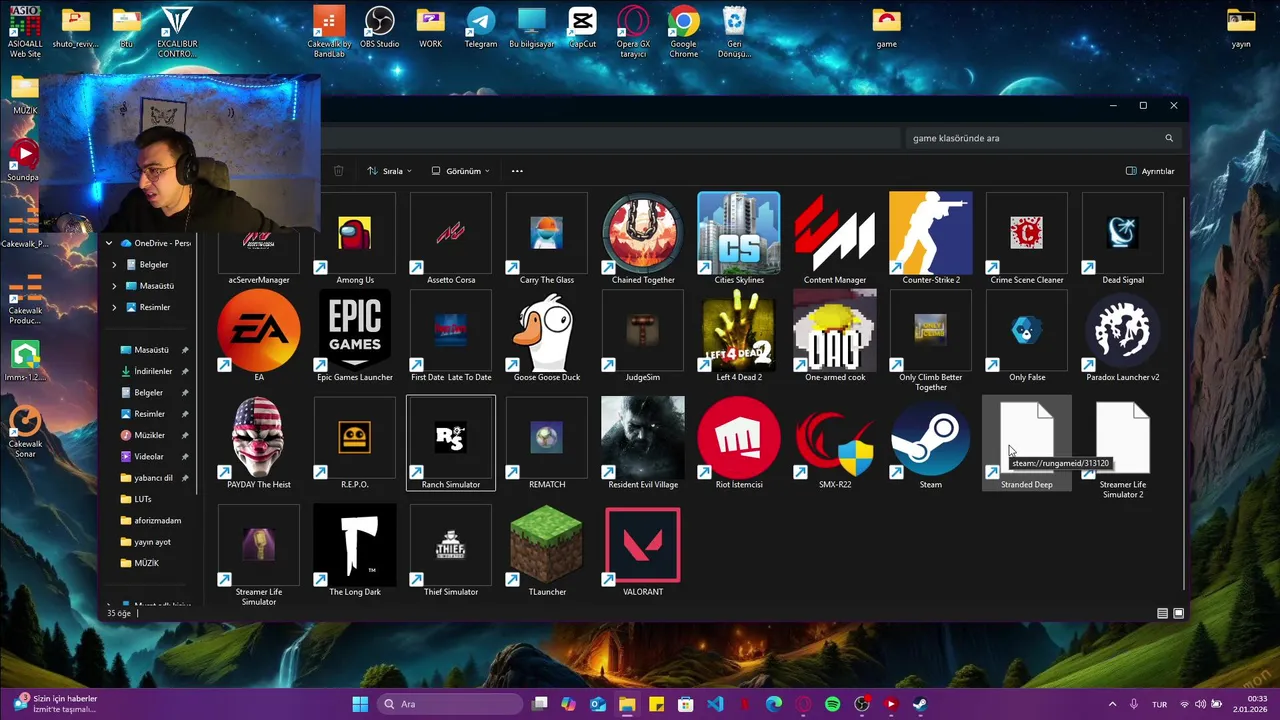Expand the Belgeler node under OneDrive
The width and height of the screenshot is (1280, 720).
(x=114, y=265)
